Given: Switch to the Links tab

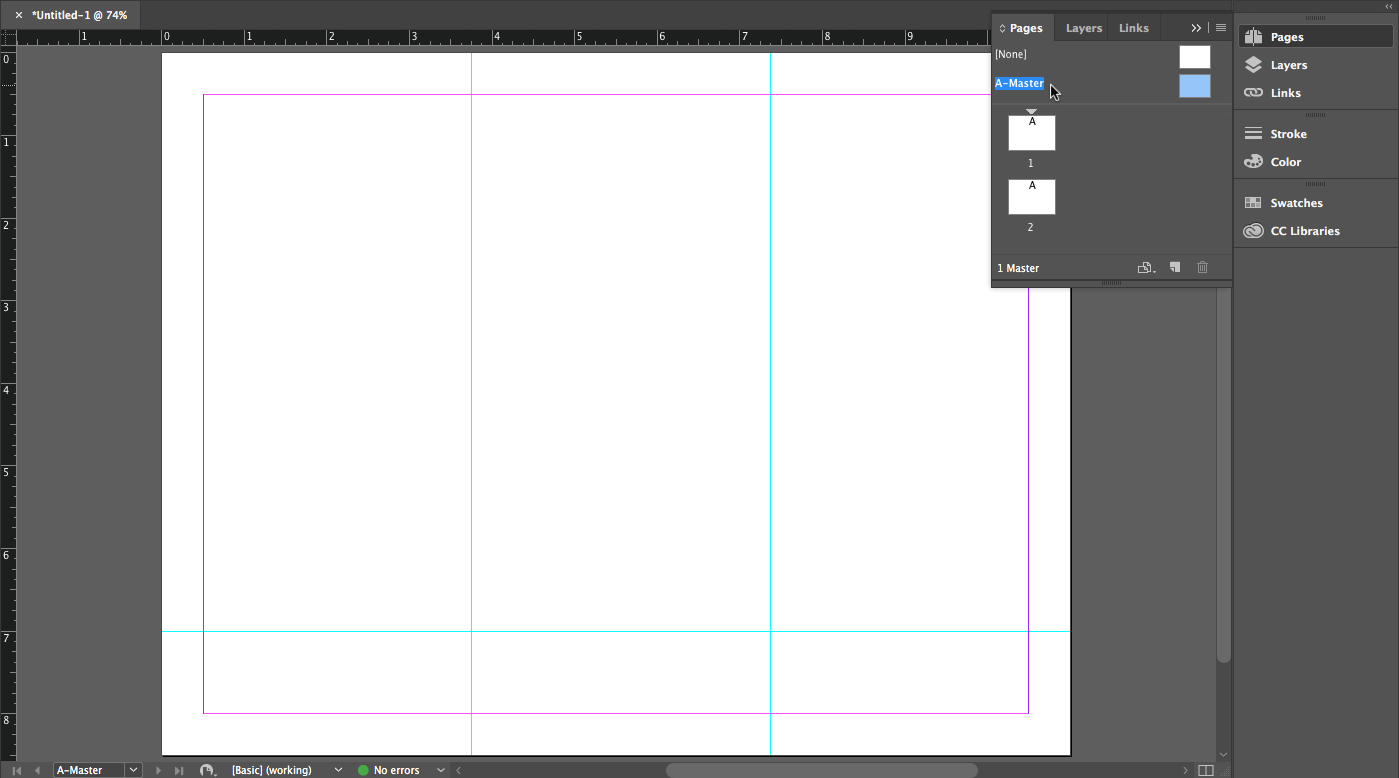Looking at the screenshot, I should pos(1133,28).
